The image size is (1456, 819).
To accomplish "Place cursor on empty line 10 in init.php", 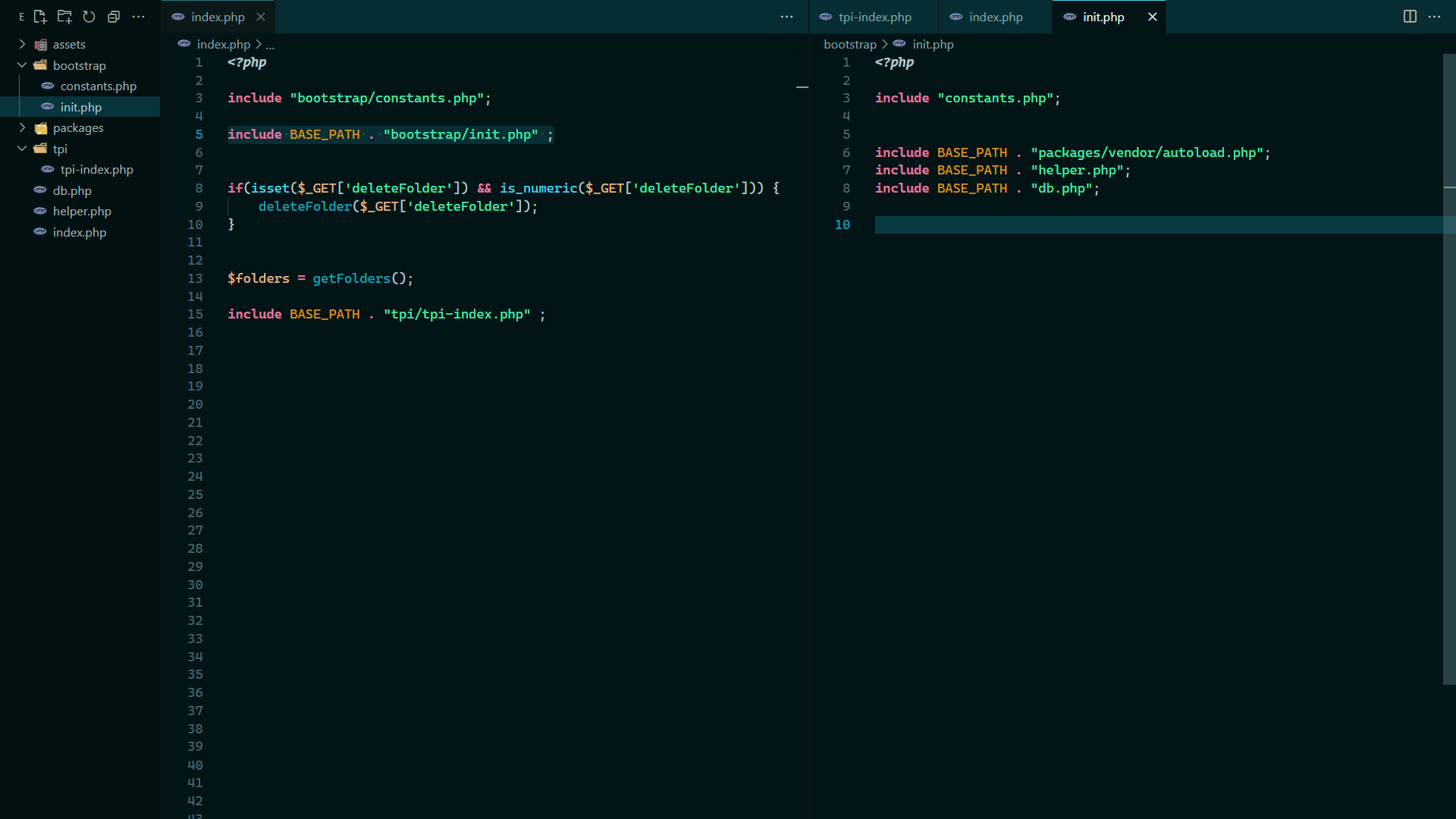I will point(1159,224).
